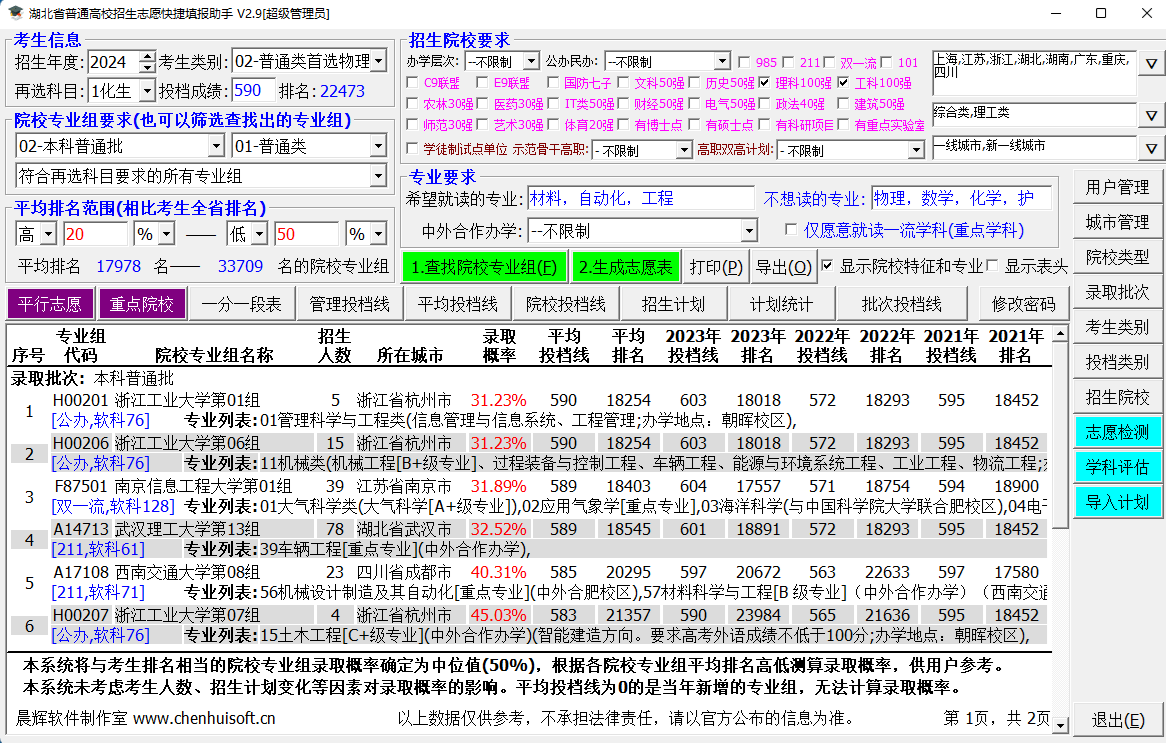Click the 不想读的专业 link

click(x=814, y=197)
